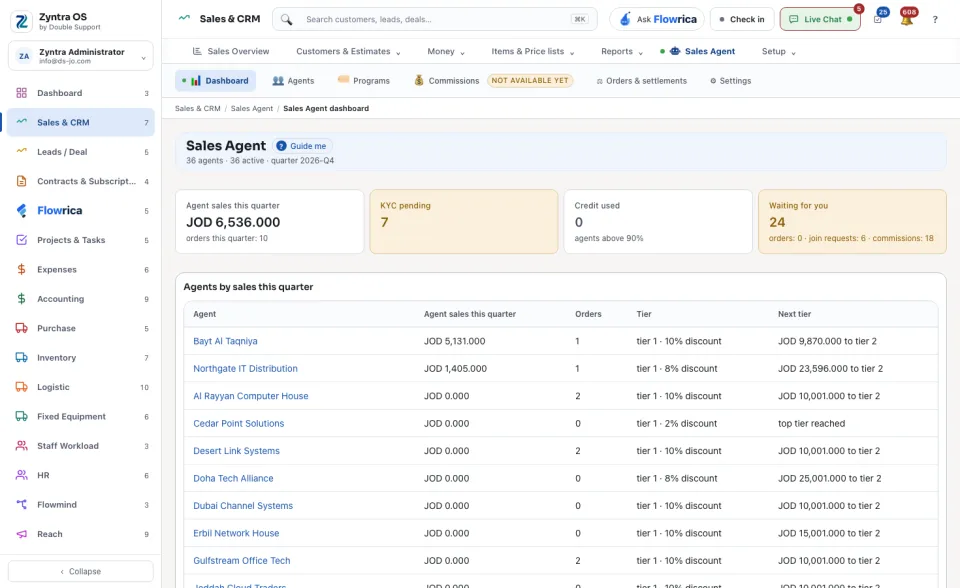The image size is (960, 588).
Task: Select Sales & CRM in sidebar
Action: 81,122
